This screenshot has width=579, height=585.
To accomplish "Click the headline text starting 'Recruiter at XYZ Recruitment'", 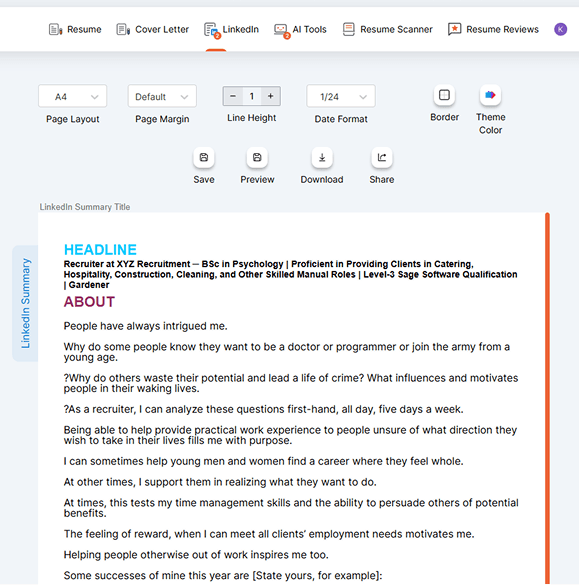I will click(x=290, y=274).
